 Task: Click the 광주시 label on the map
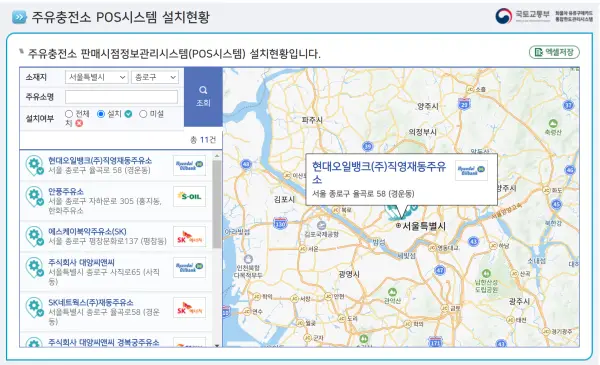click(519, 301)
